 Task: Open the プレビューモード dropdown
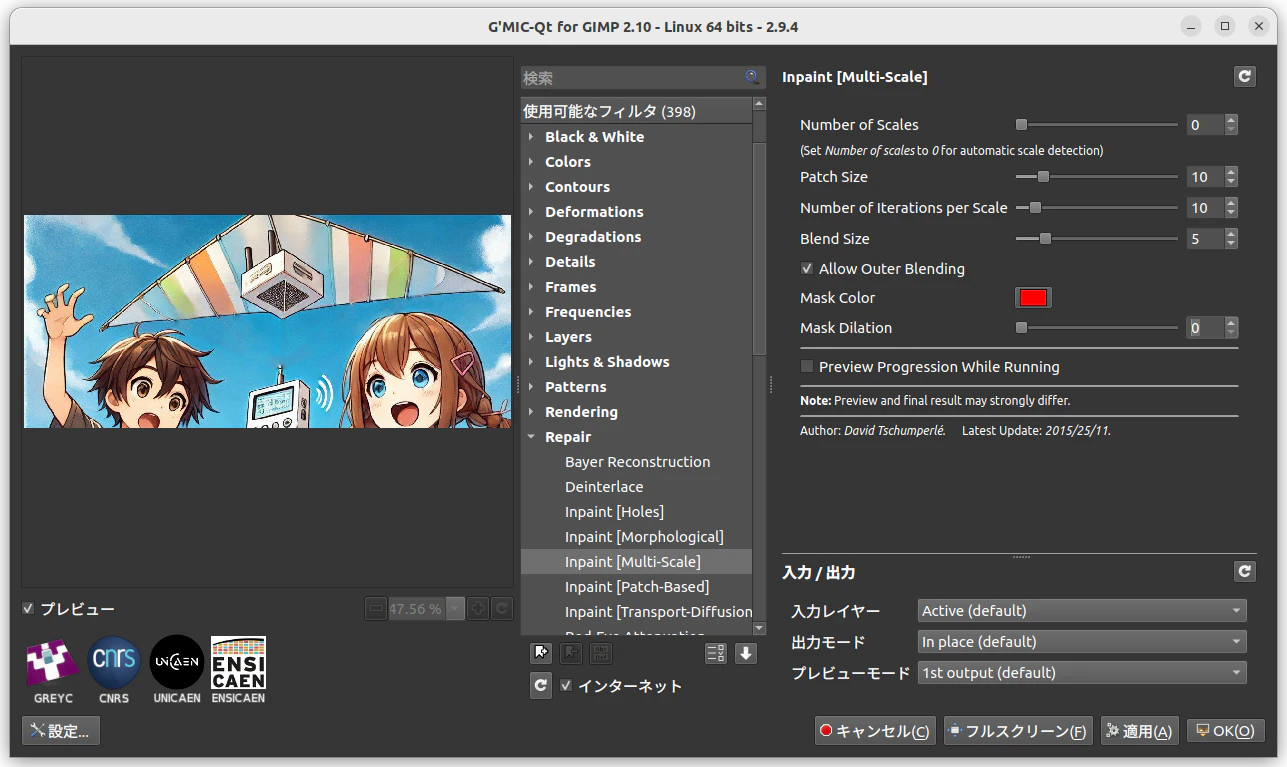click(x=1081, y=672)
